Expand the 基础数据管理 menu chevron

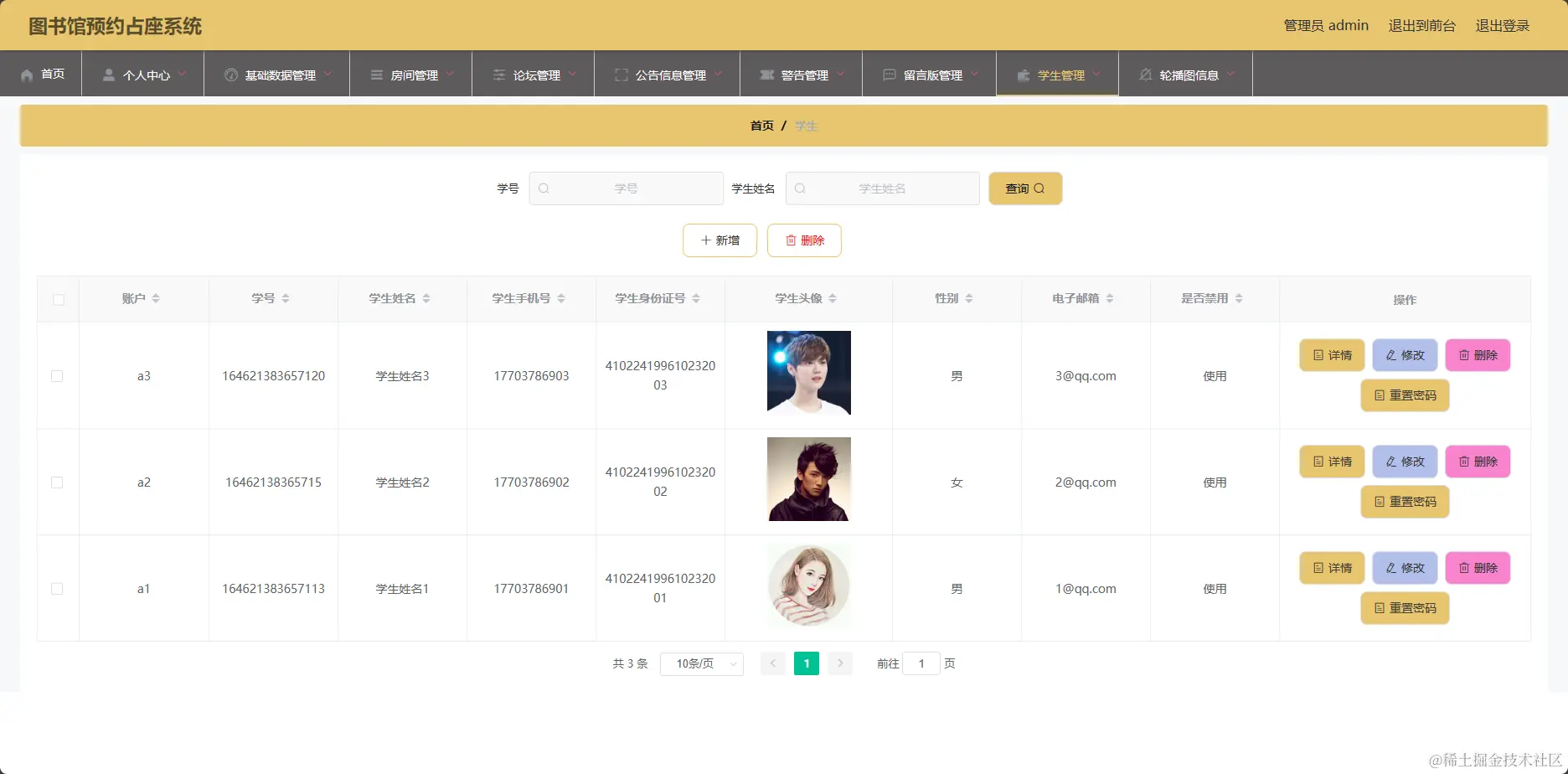pos(328,74)
